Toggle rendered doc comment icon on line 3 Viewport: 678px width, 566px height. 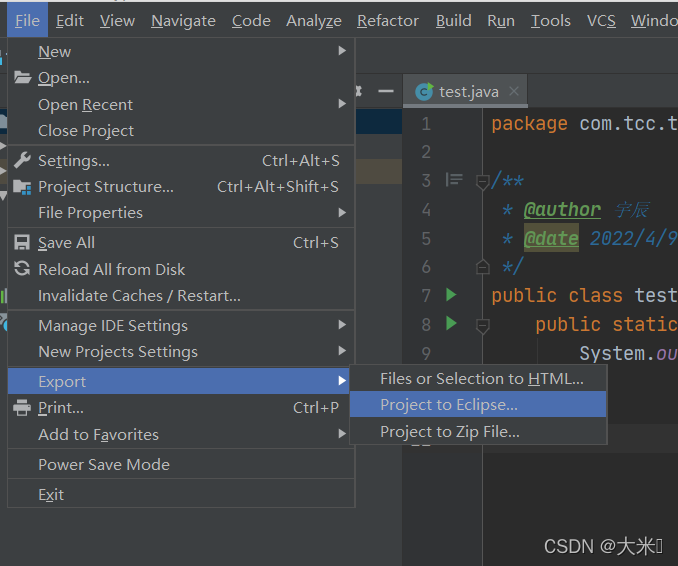pos(455,180)
